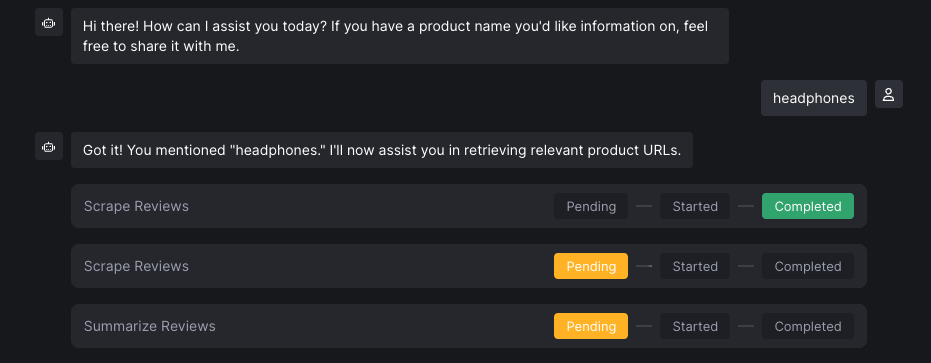
Task: Click the greeting message "Hi there! How can I assist"
Action: [x=400, y=36]
